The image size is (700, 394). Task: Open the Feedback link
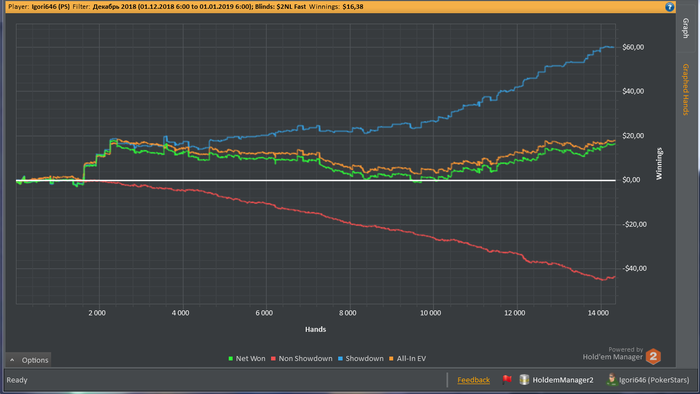[473, 380]
